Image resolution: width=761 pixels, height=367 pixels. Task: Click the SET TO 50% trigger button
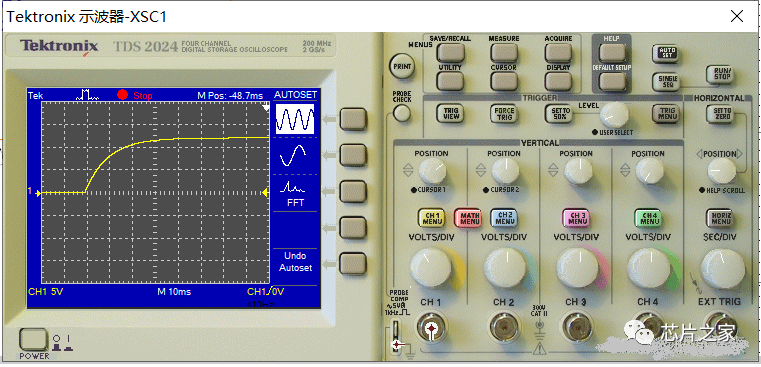(559, 114)
